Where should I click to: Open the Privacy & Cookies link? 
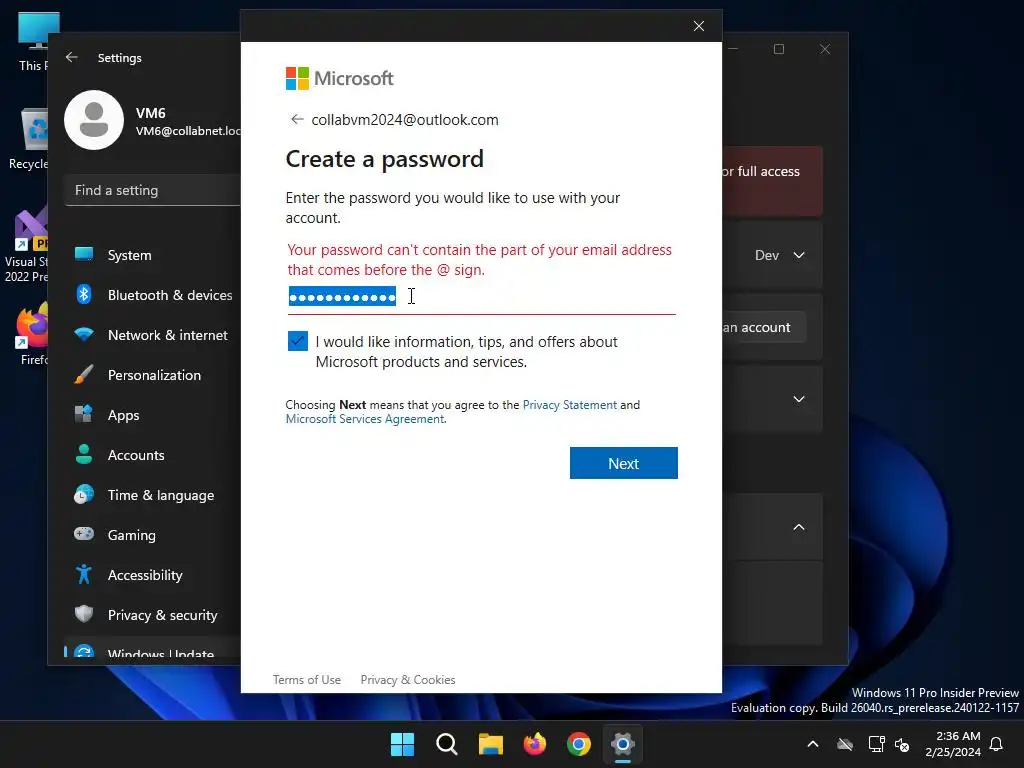408,680
